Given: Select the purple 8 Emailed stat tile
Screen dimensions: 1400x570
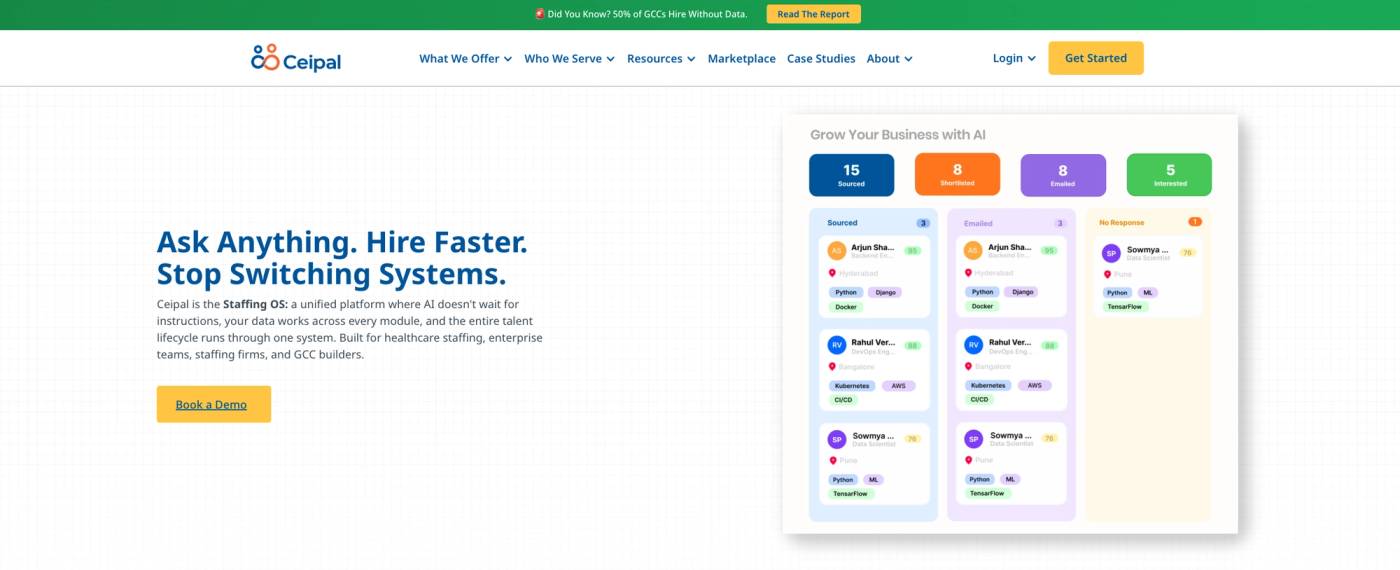Looking at the screenshot, I should pos(1063,175).
